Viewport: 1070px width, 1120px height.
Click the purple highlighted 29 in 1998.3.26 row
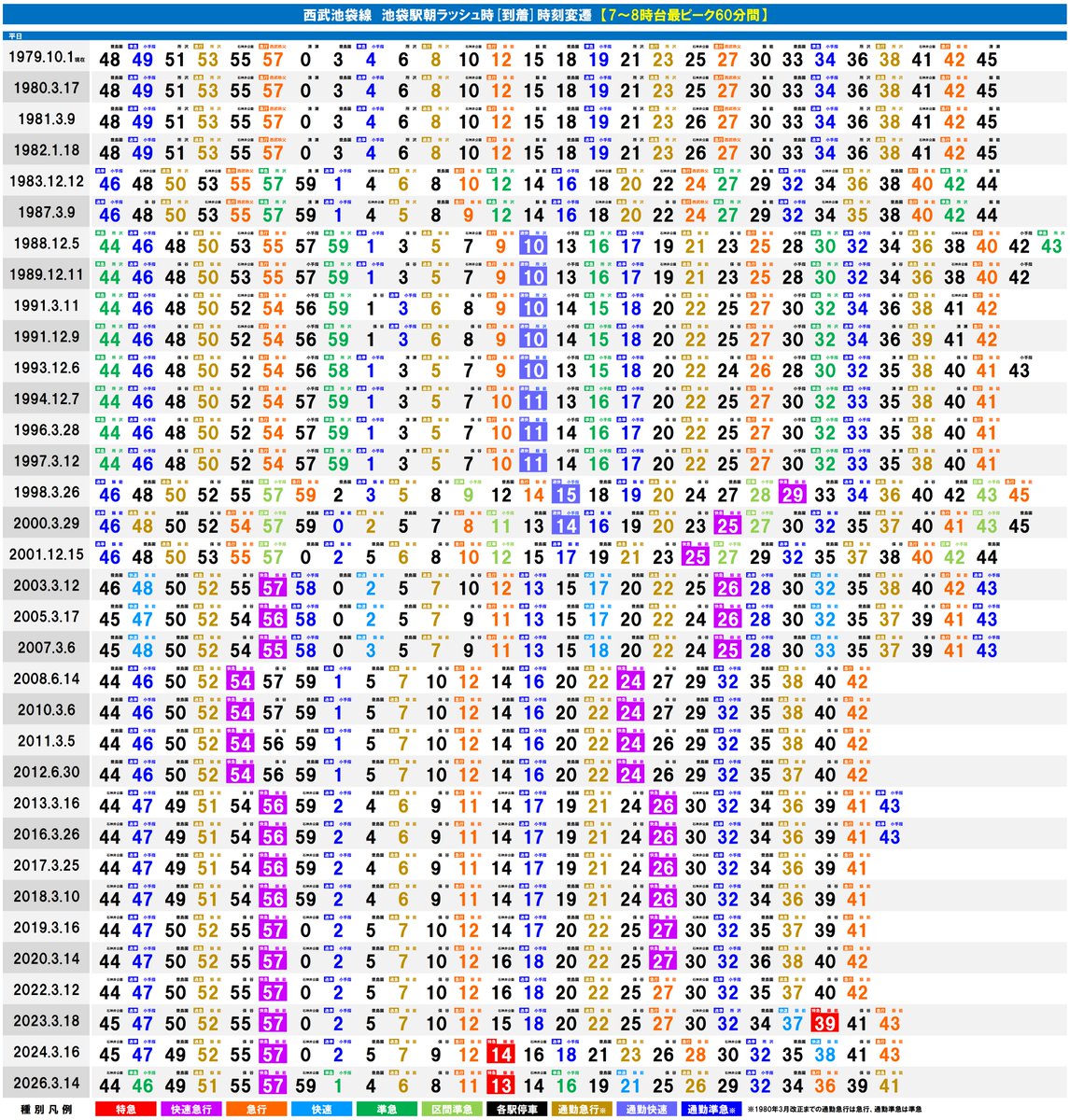[x=792, y=495]
